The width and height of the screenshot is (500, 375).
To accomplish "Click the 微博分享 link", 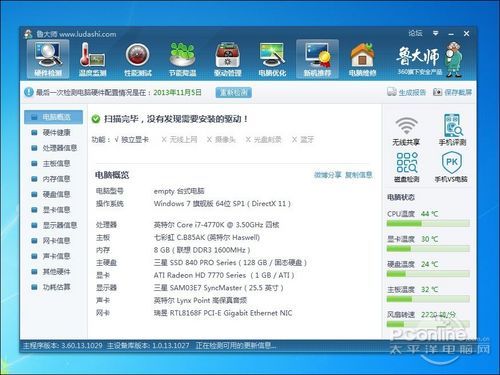I will [x=327, y=175].
